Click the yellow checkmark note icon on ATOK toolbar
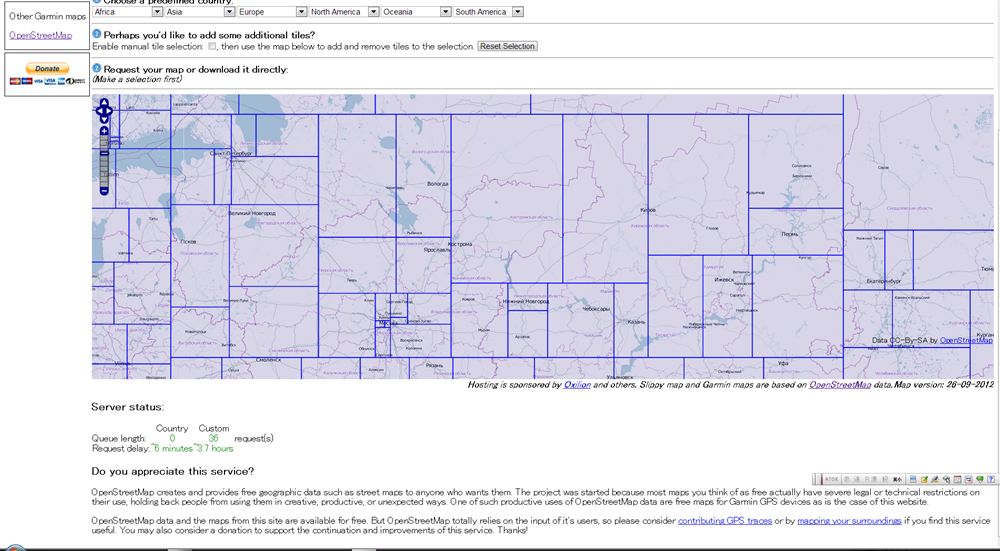 [x=924, y=479]
